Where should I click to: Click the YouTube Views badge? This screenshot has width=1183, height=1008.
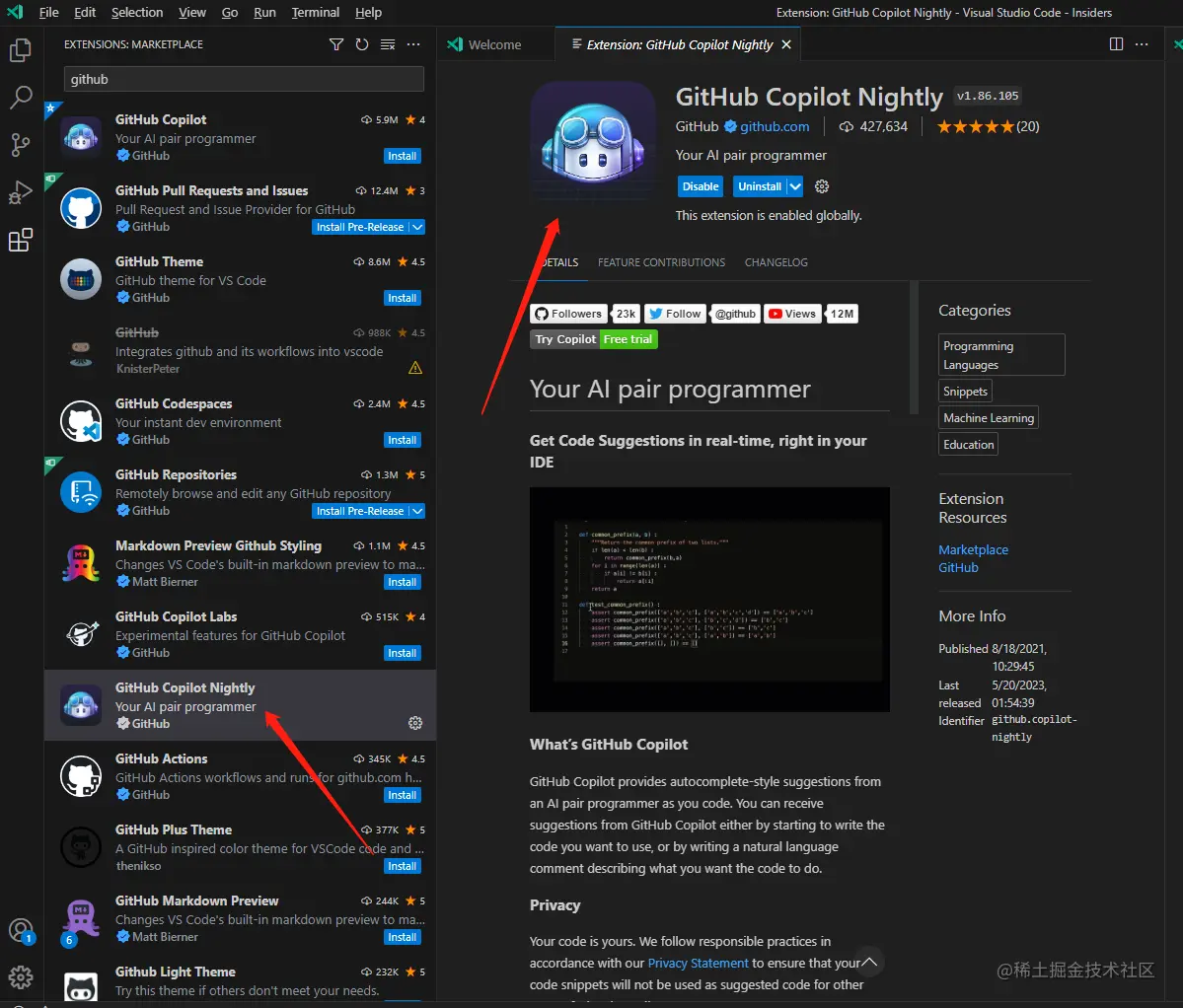(x=810, y=314)
